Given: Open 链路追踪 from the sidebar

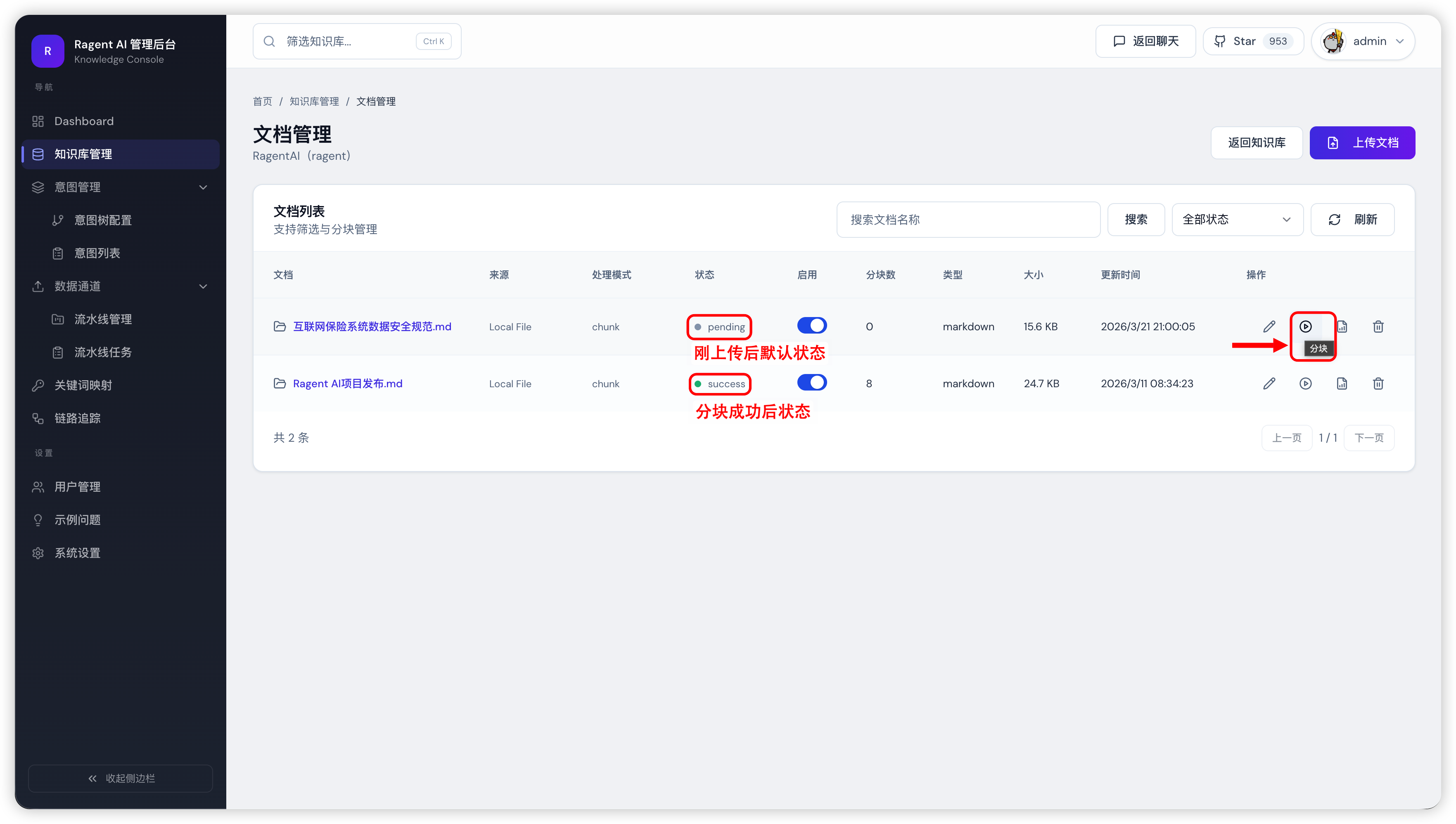Looking at the screenshot, I should (78, 418).
